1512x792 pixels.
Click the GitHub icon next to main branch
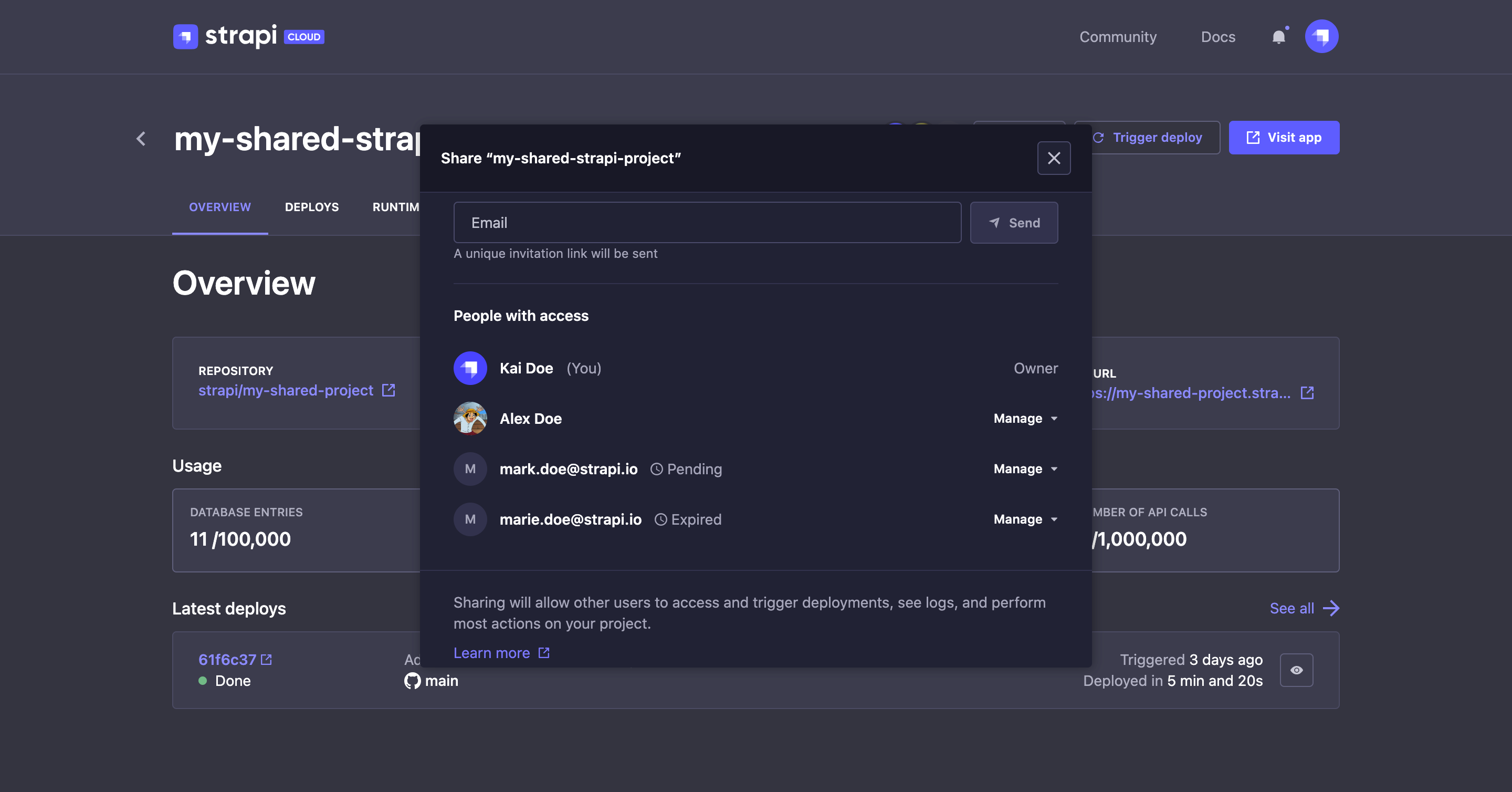pos(413,681)
